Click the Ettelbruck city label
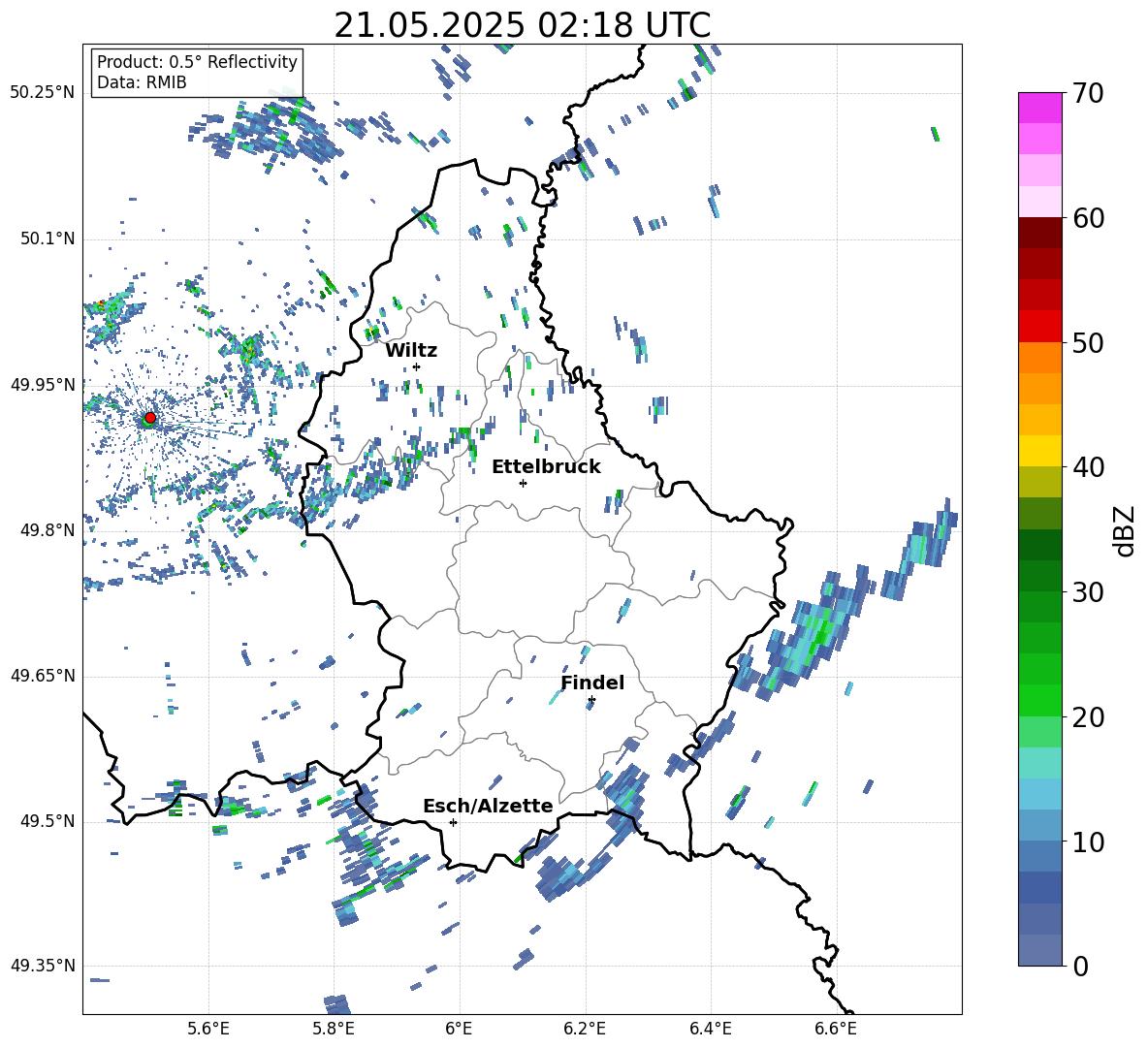This screenshot has height=1048, width=1148. [x=546, y=467]
